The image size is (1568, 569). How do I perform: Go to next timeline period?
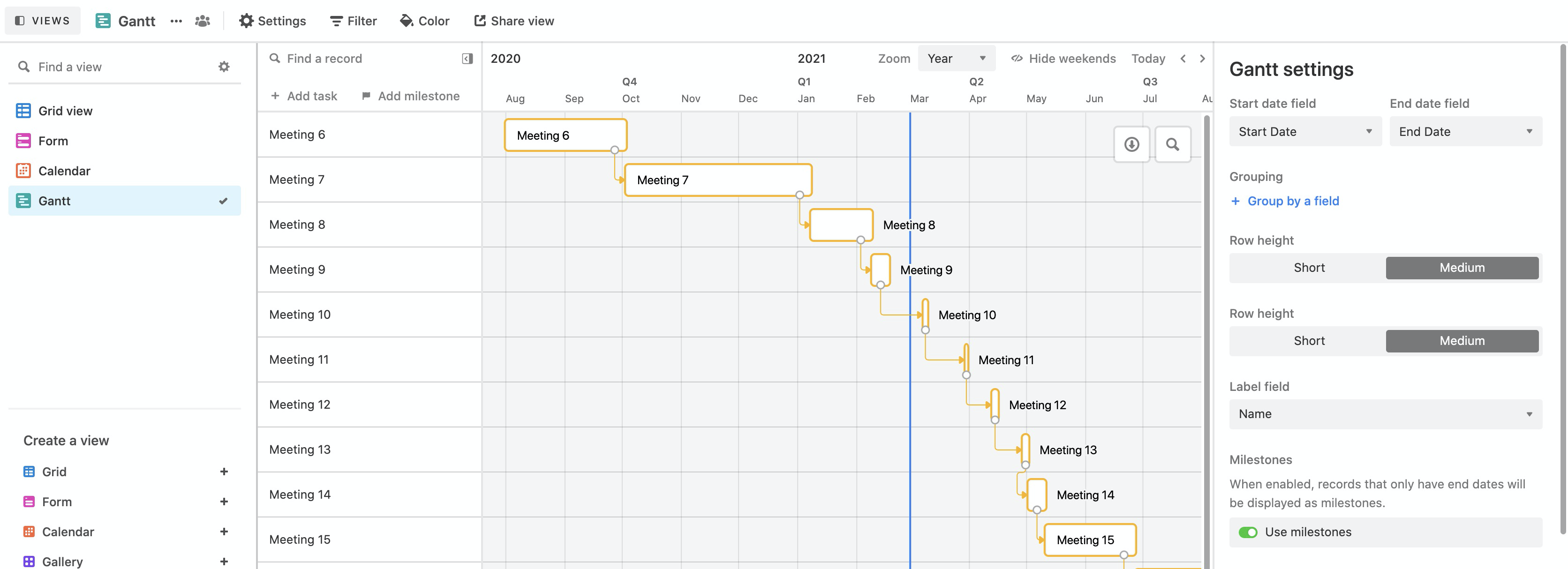point(1202,59)
